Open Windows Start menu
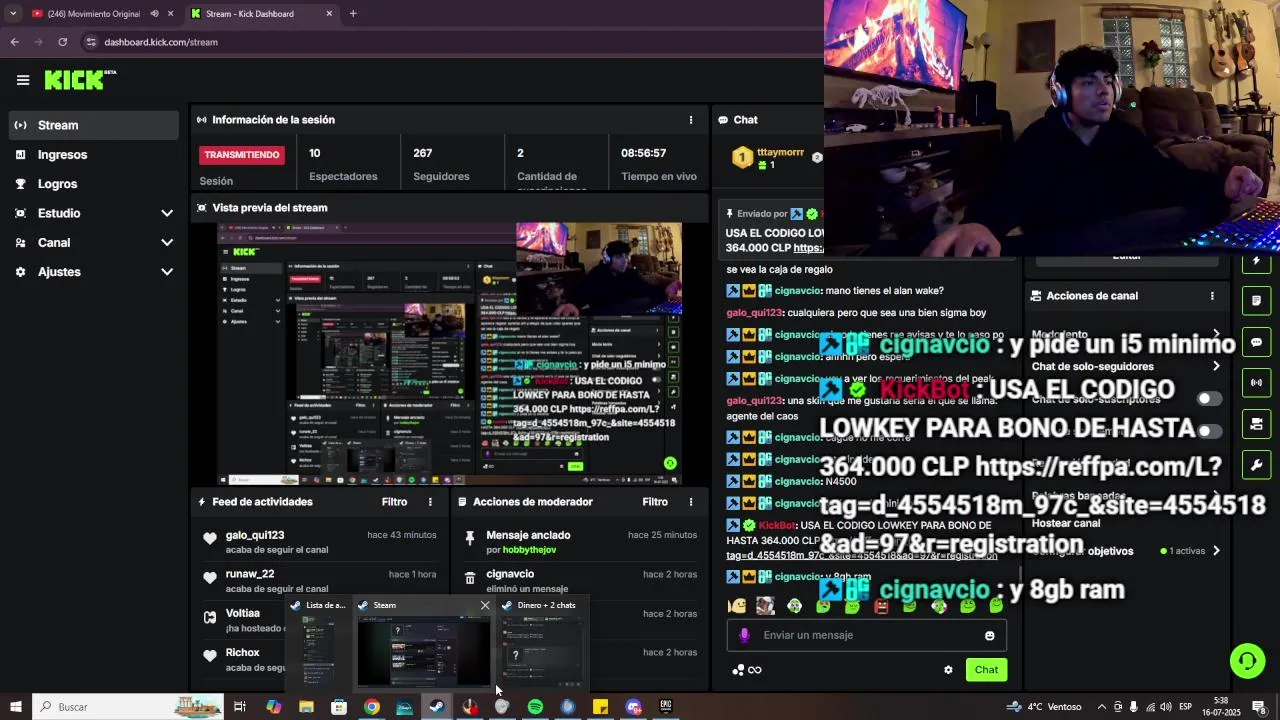The image size is (1280, 720). [x=15, y=707]
